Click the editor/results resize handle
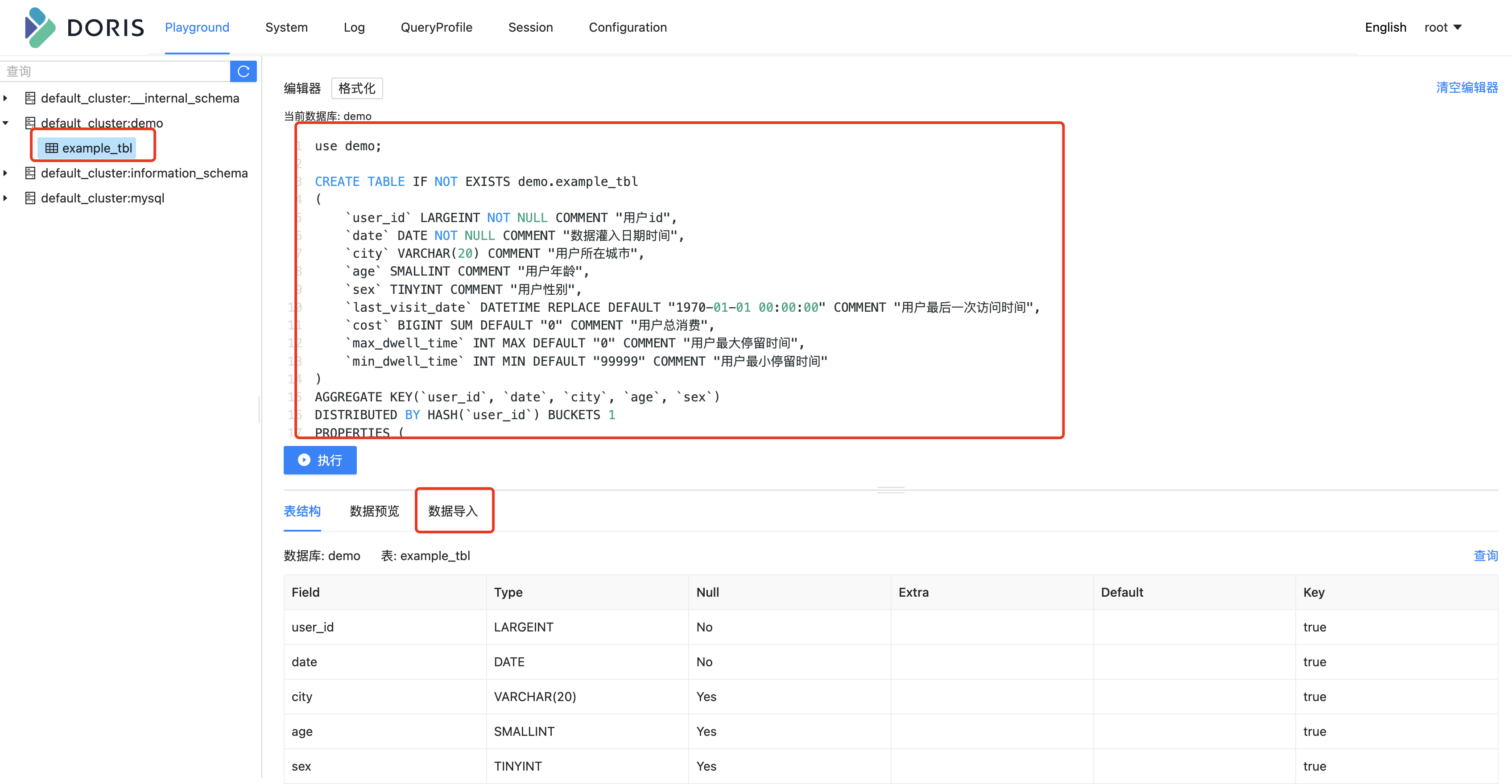The image size is (1512, 784). click(x=890, y=490)
